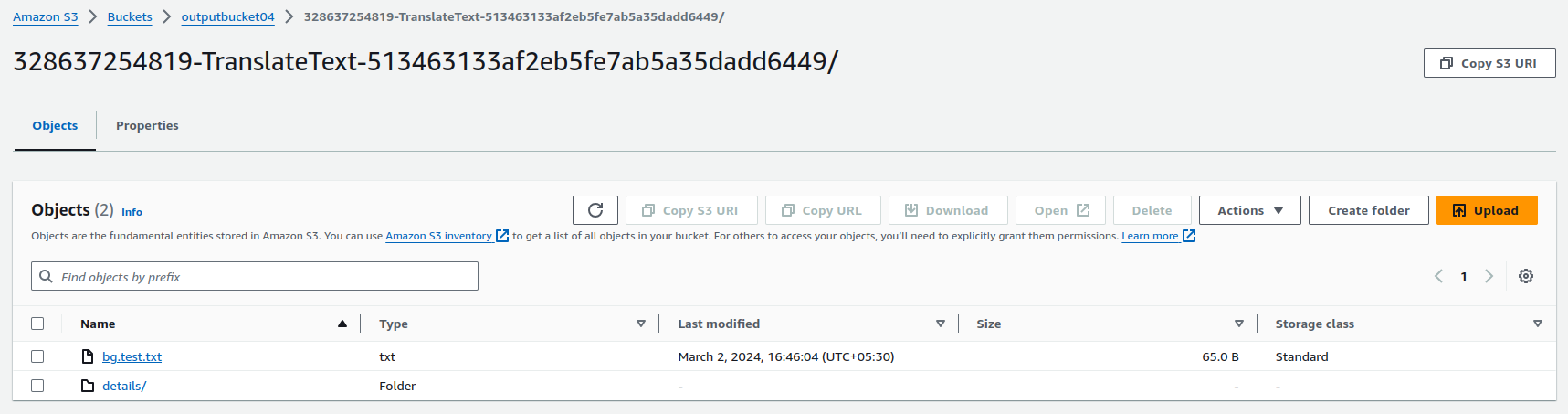Select the Objects tab
1568x414 pixels.
tap(55, 126)
